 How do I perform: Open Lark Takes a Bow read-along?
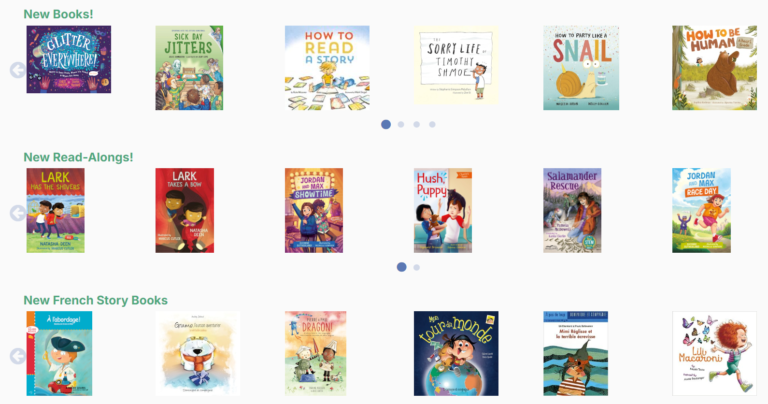tap(185, 211)
